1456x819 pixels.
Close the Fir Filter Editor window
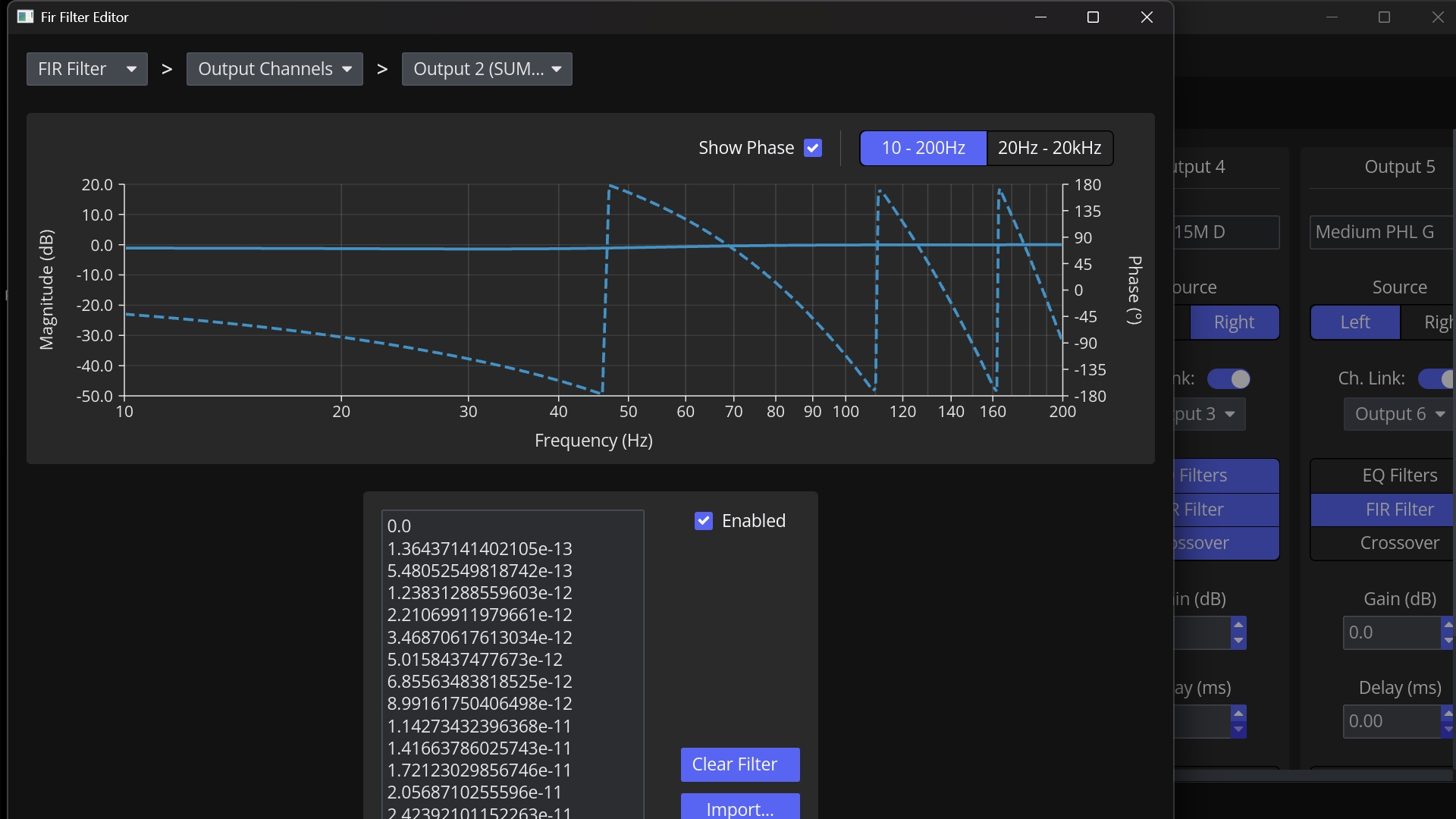tap(1147, 17)
